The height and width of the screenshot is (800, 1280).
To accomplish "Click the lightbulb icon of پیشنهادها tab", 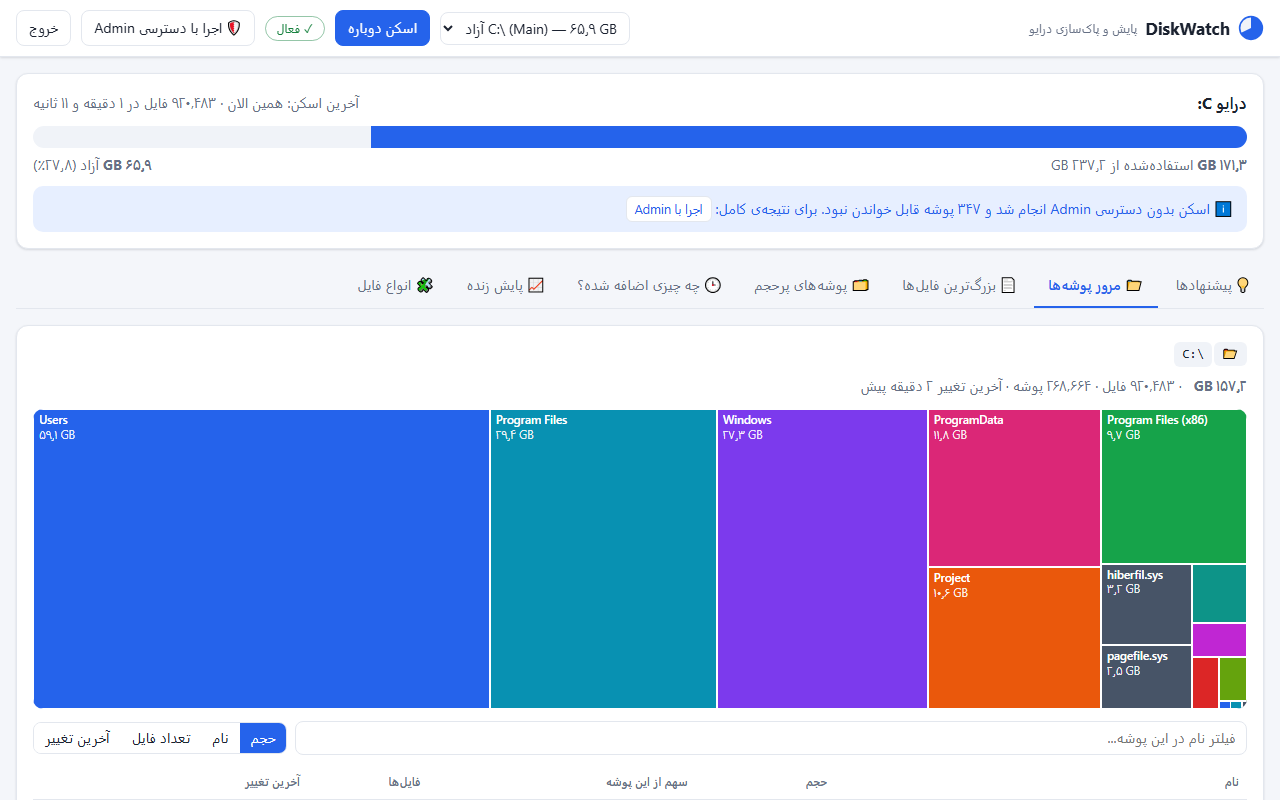I will point(1243,285).
